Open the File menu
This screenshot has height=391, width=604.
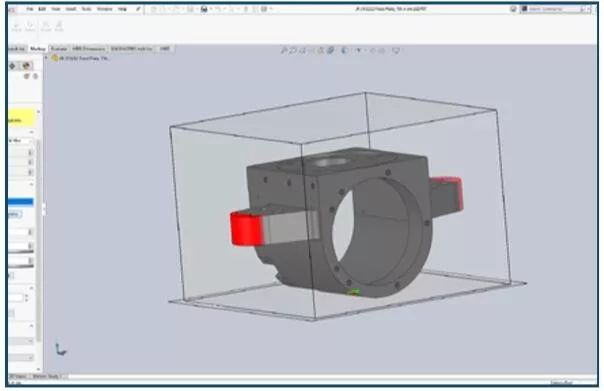30,9
